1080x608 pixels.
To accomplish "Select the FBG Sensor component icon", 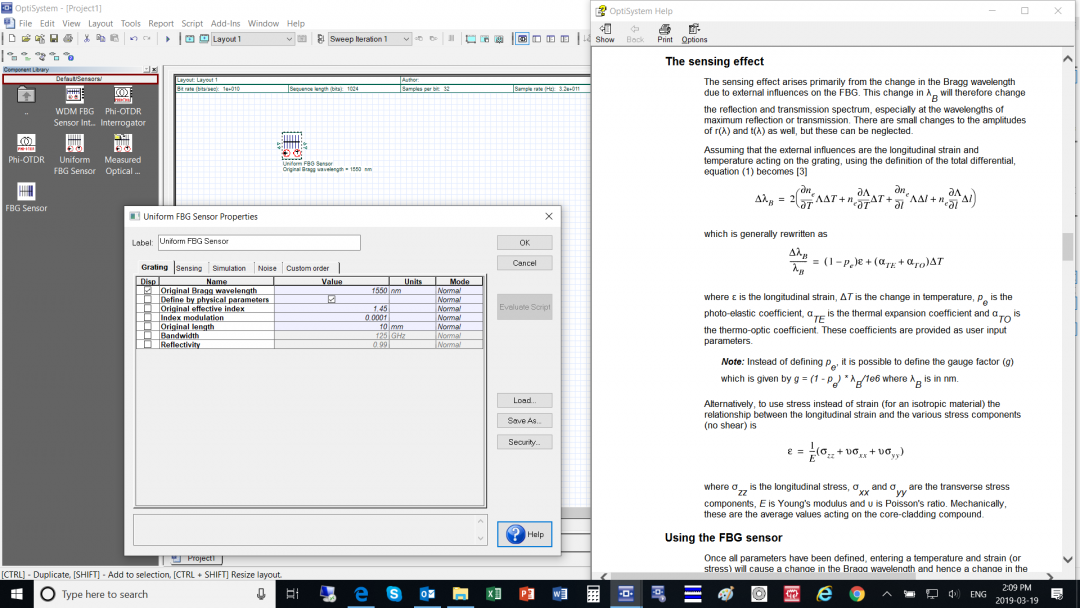I will tap(27, 190).
